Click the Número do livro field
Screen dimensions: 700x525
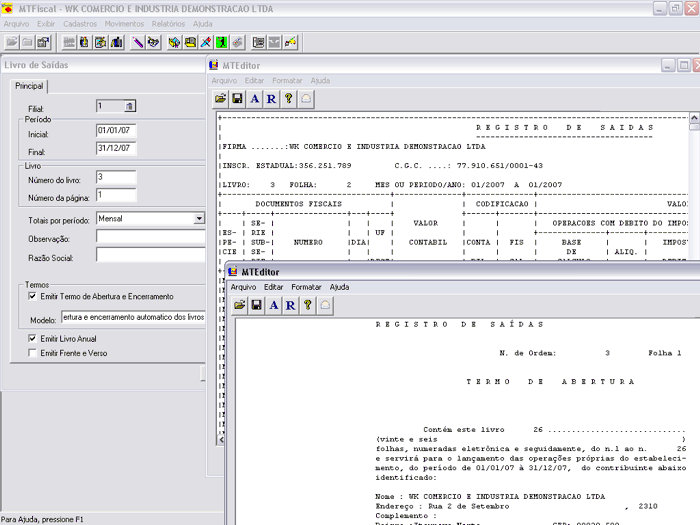point(116,178)
